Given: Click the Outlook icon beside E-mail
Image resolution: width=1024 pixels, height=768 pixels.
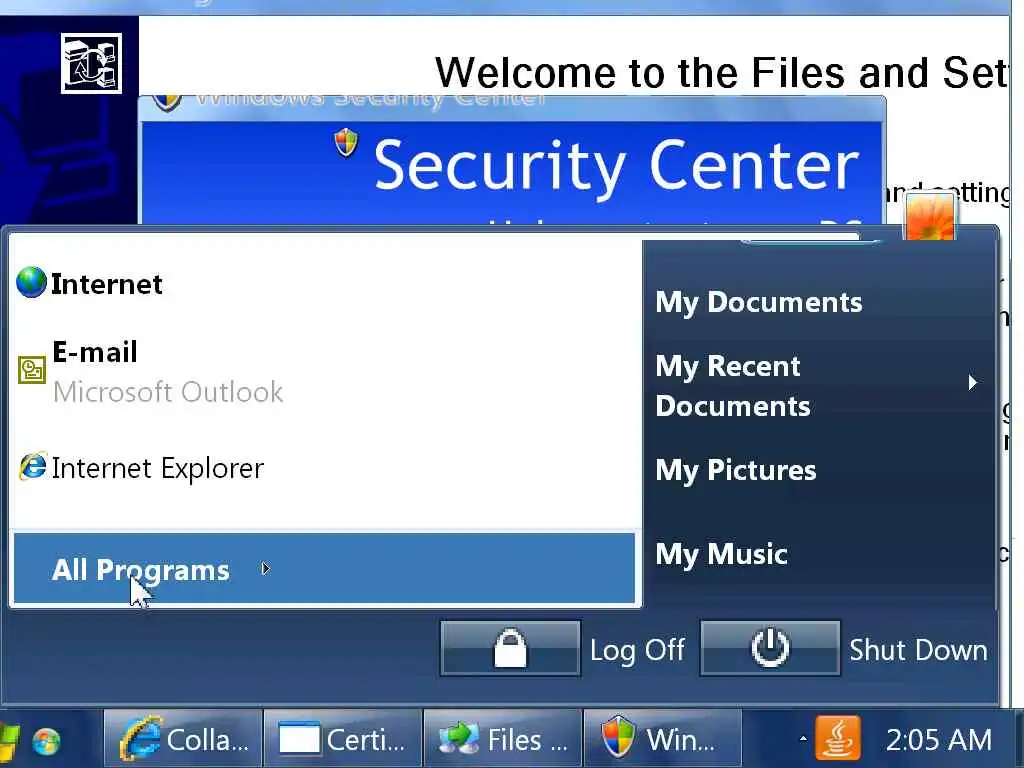Looking at the screenshot, I should point(31,370).
